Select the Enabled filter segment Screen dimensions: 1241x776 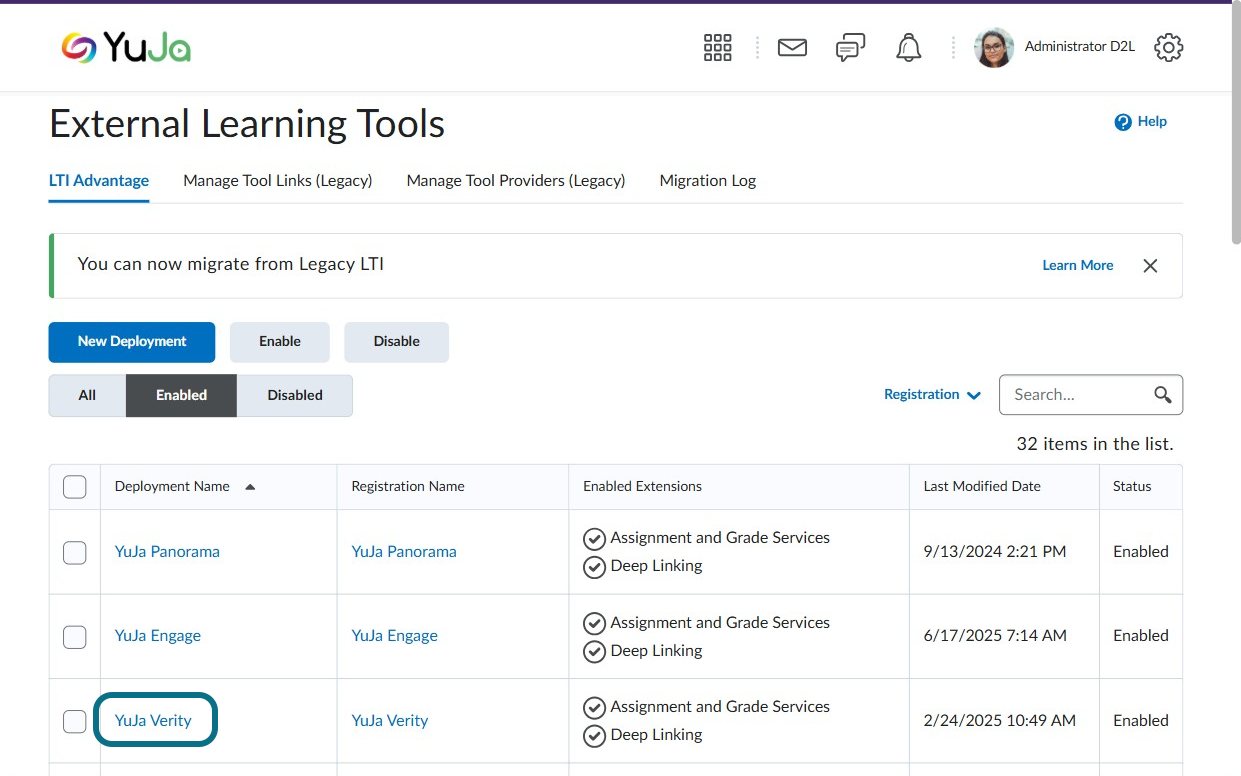[181, 395]
